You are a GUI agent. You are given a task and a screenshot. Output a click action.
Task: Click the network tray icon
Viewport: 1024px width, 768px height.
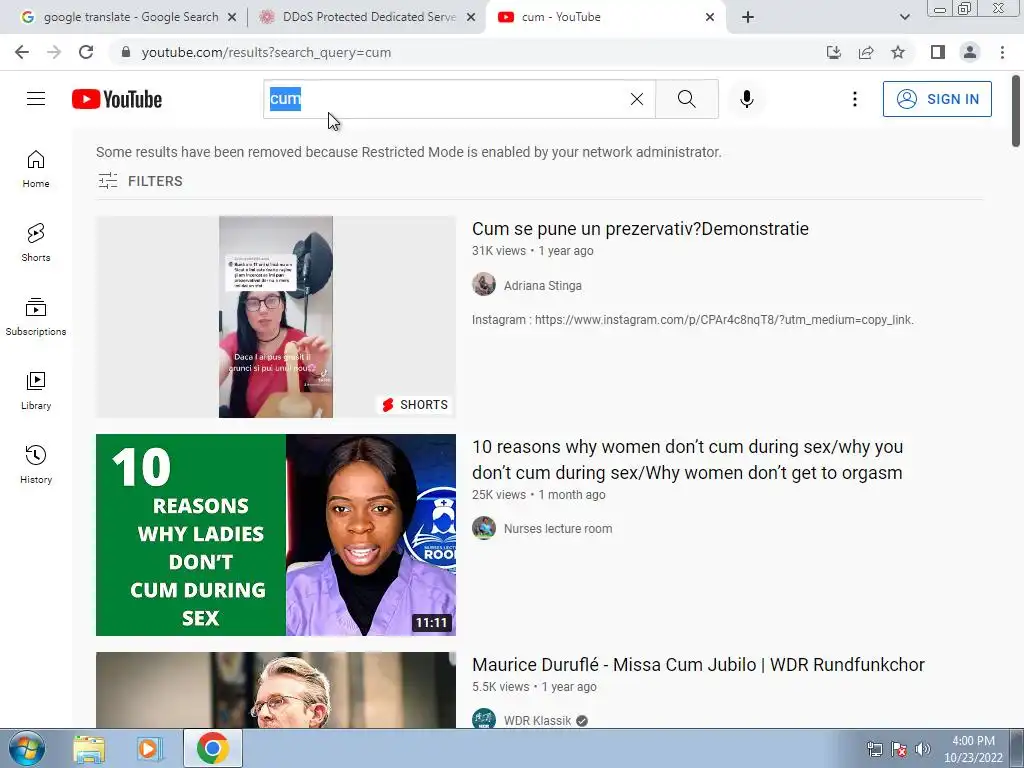(x=874, y=749)
